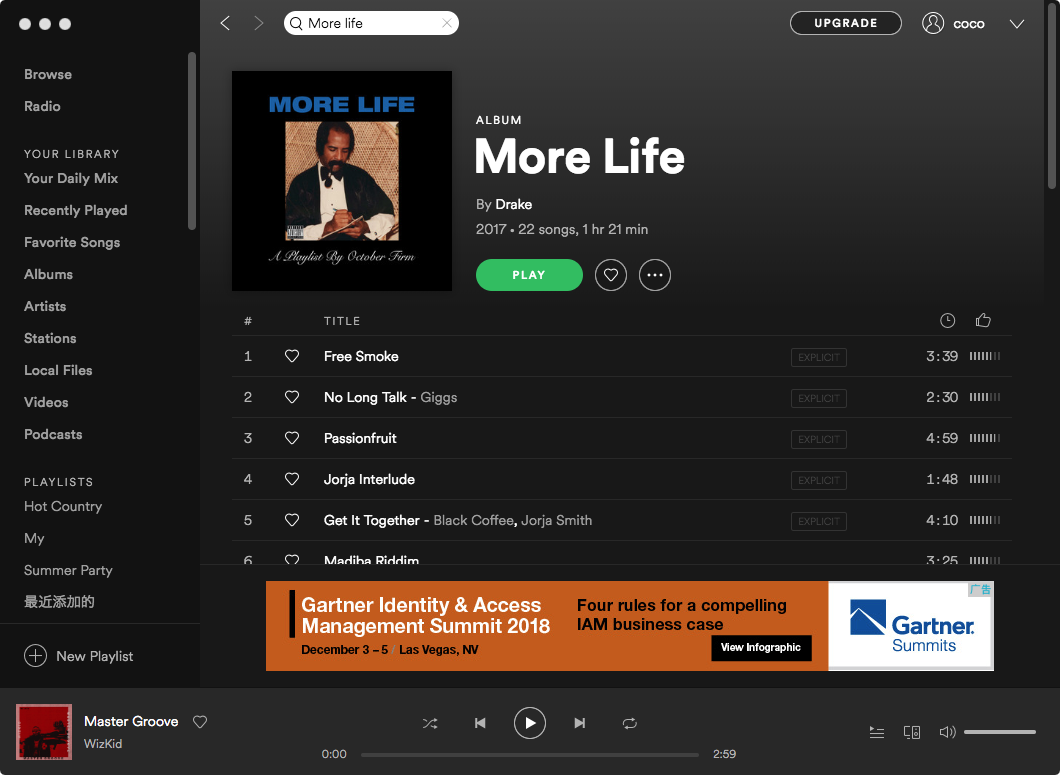The height and width of the screenshot is (775, 1060).
Task: Go forward with the right arrow
Action: [x=258, y=24]
